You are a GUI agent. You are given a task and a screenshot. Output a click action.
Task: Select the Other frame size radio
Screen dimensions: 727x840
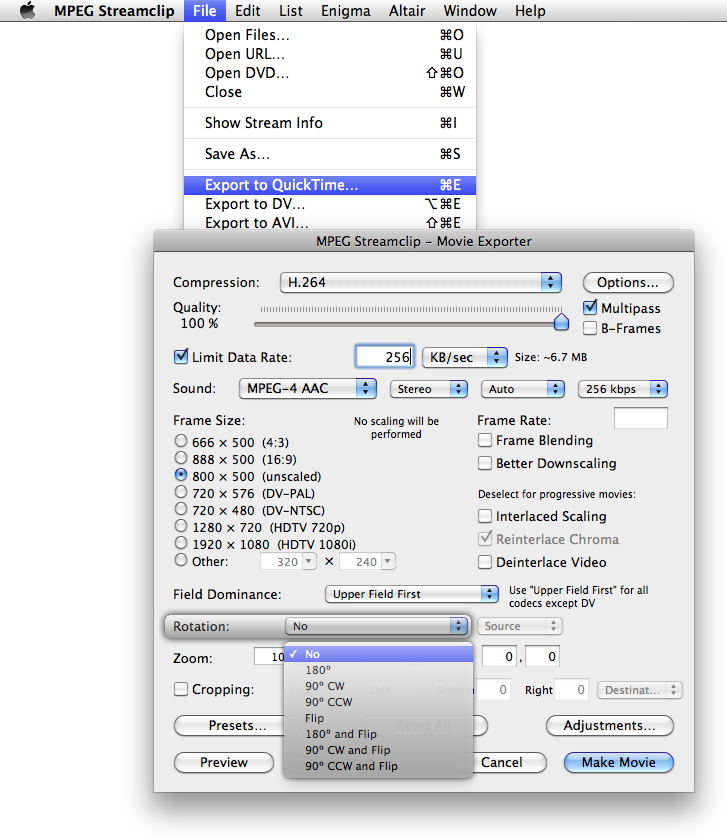point(181,560)
